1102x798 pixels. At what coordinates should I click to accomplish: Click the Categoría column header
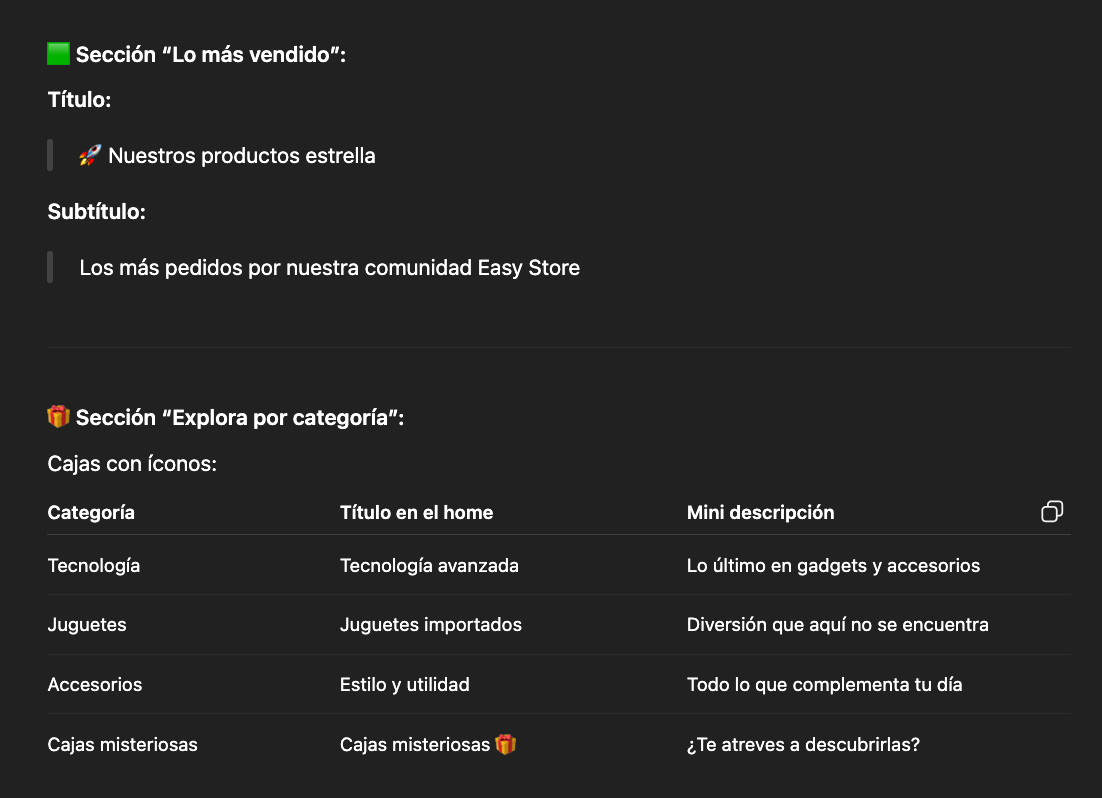point(91,513)
